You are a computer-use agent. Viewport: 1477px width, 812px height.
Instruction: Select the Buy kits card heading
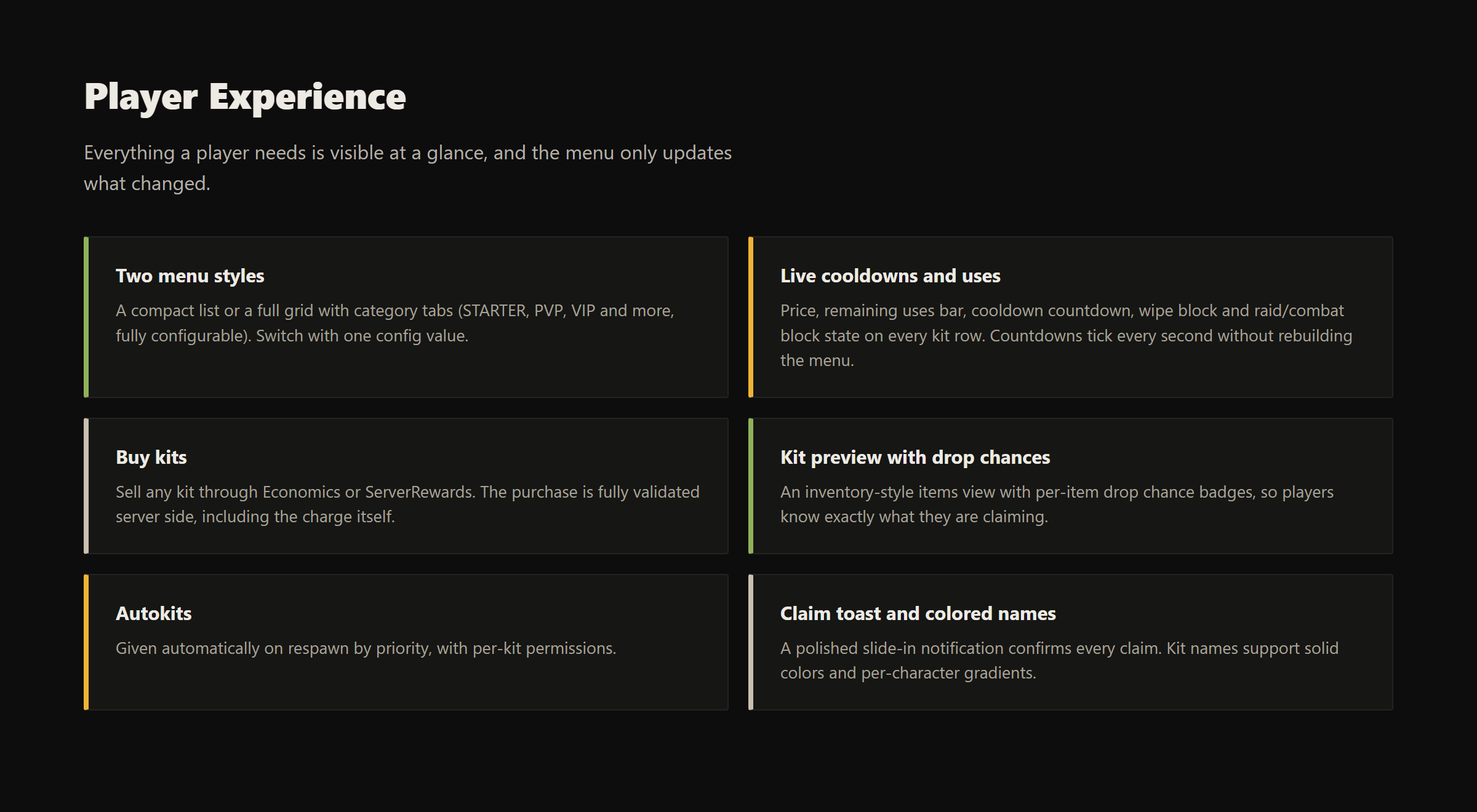point(151,458)
